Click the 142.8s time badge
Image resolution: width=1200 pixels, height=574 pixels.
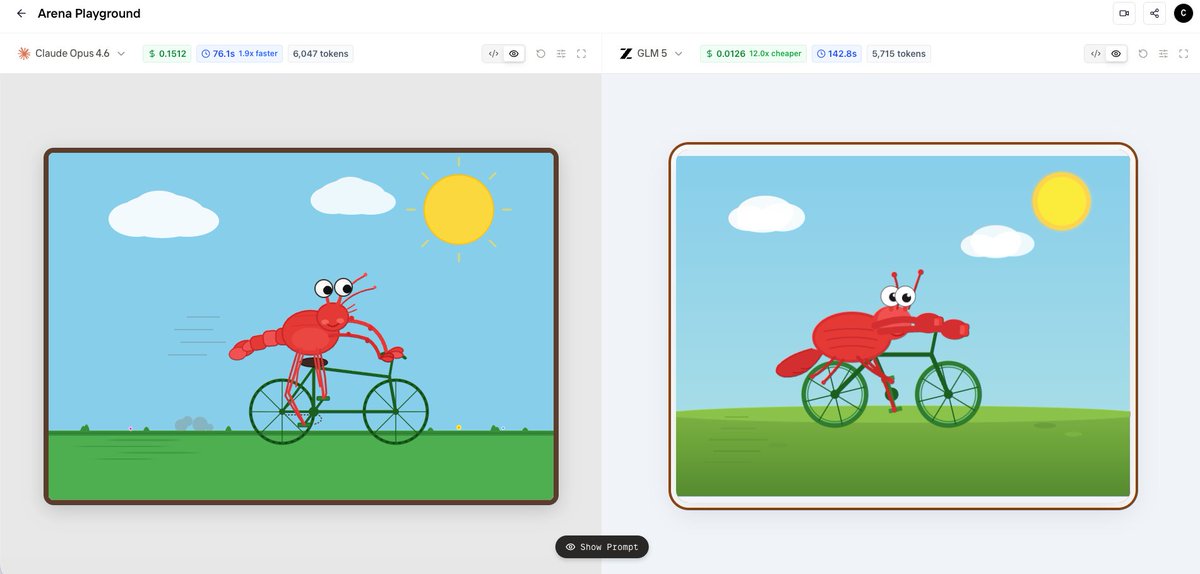pyautogui.click(x=837, y=54)
